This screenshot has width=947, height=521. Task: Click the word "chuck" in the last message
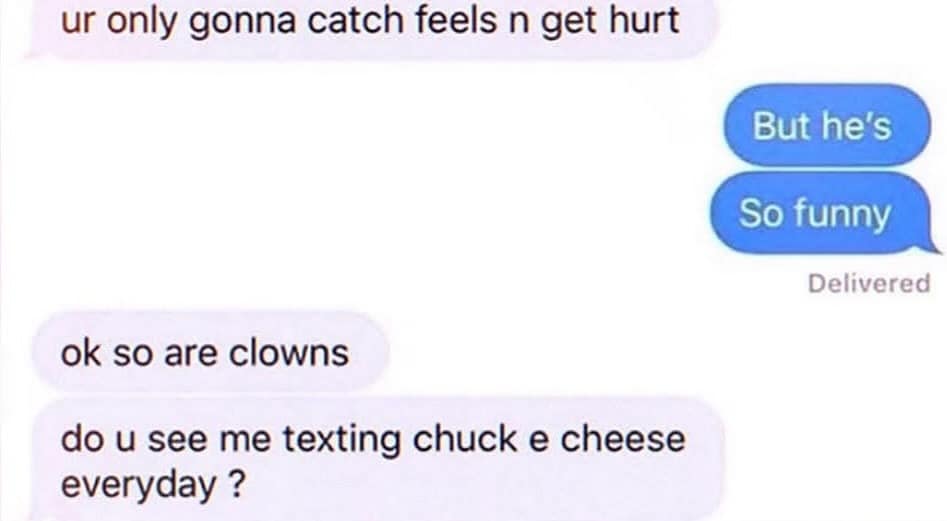coord(464,438)
